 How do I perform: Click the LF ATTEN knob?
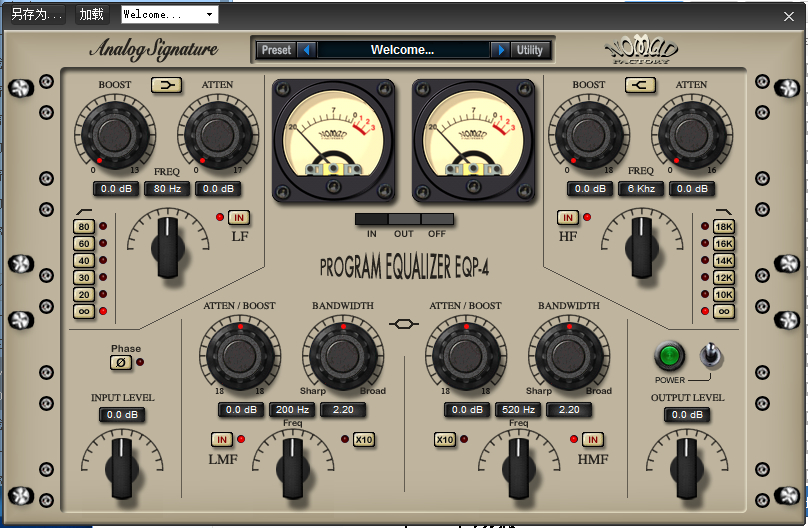tap(218, 135)
